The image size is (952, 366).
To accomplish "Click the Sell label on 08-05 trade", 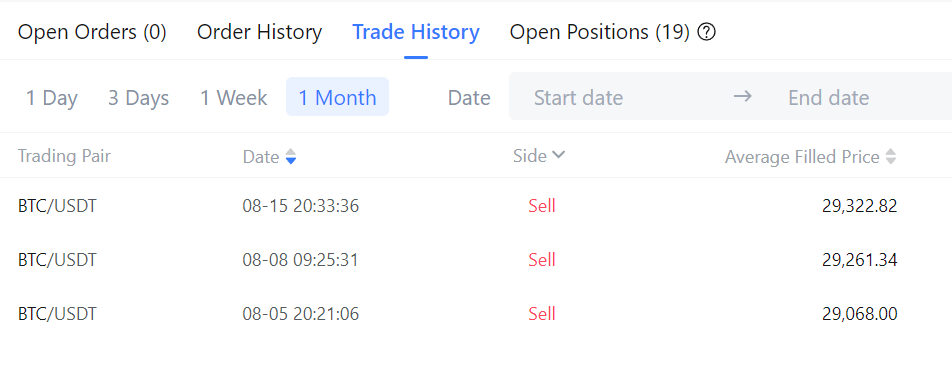I will coord(542,314).
